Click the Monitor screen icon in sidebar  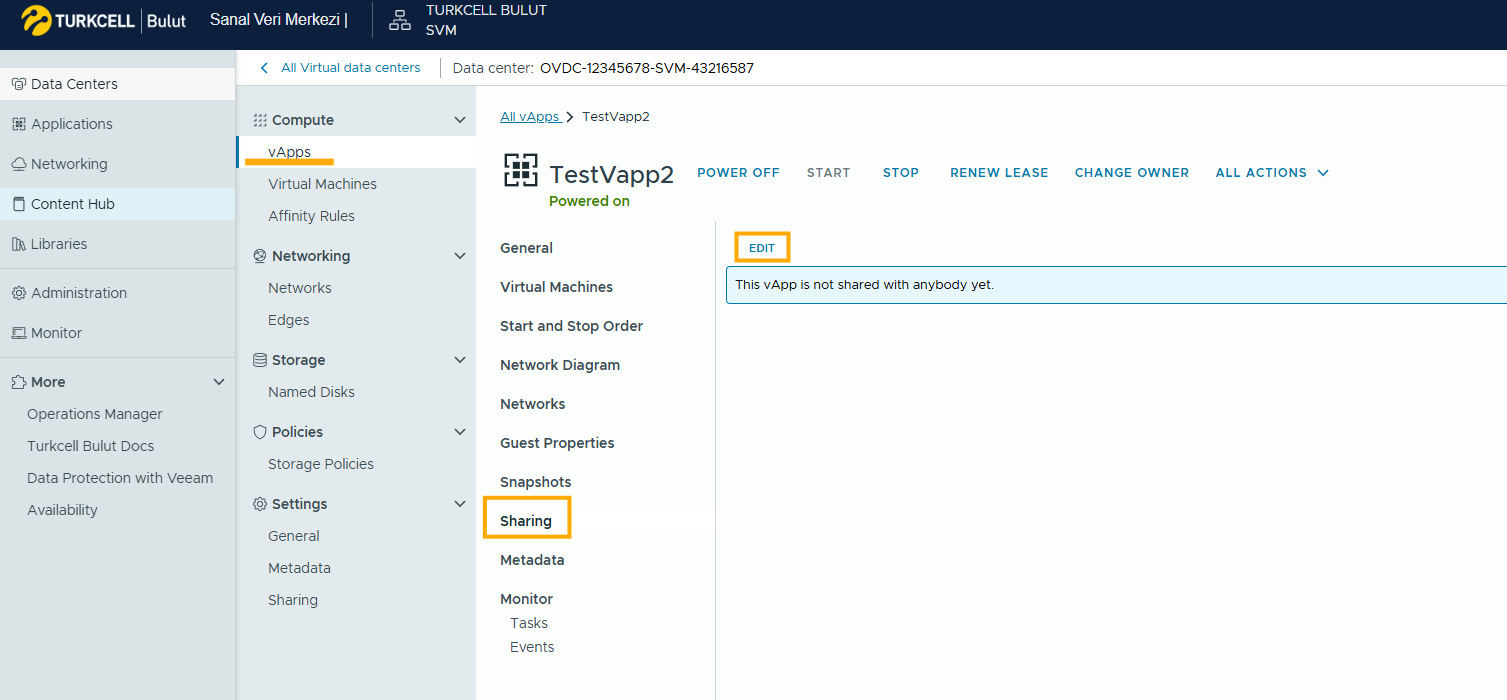18,333
